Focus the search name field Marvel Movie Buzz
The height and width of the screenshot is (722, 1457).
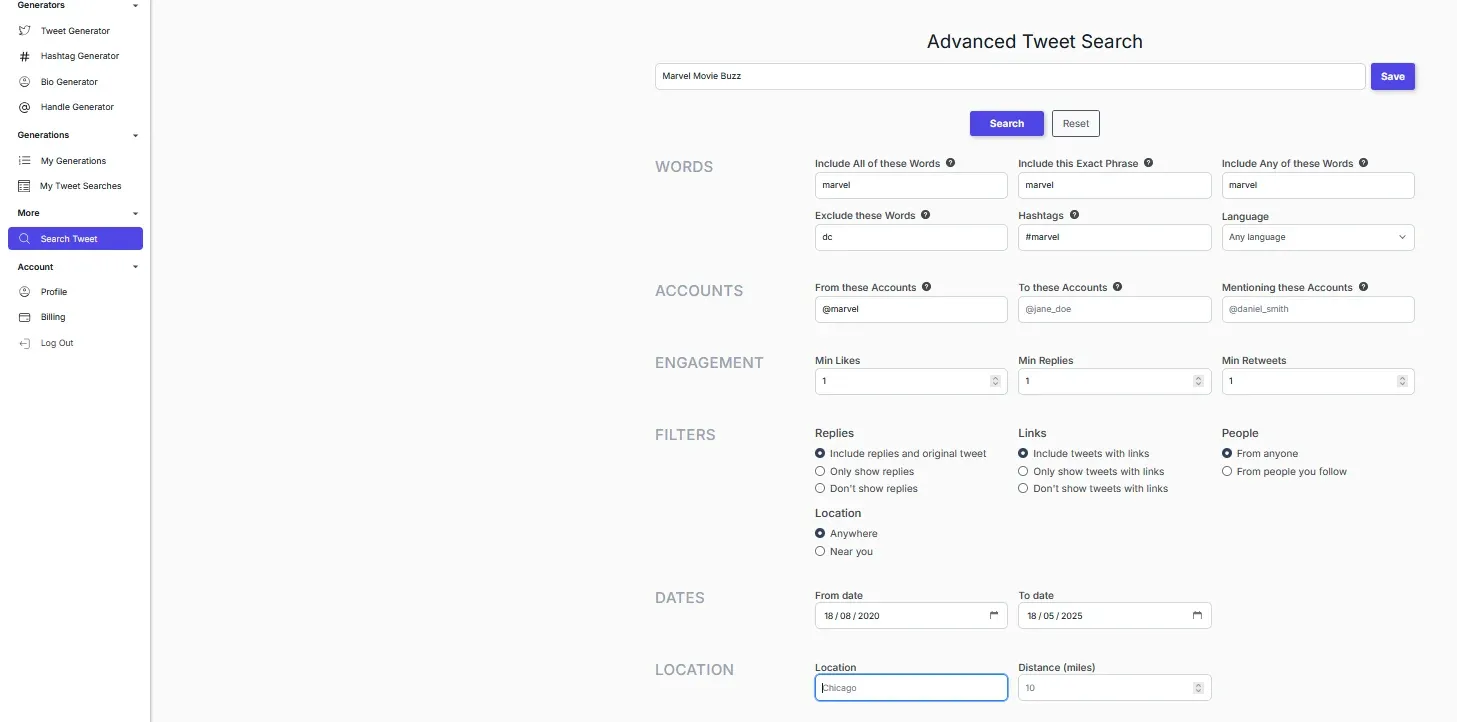click(x=1010, y=76)
